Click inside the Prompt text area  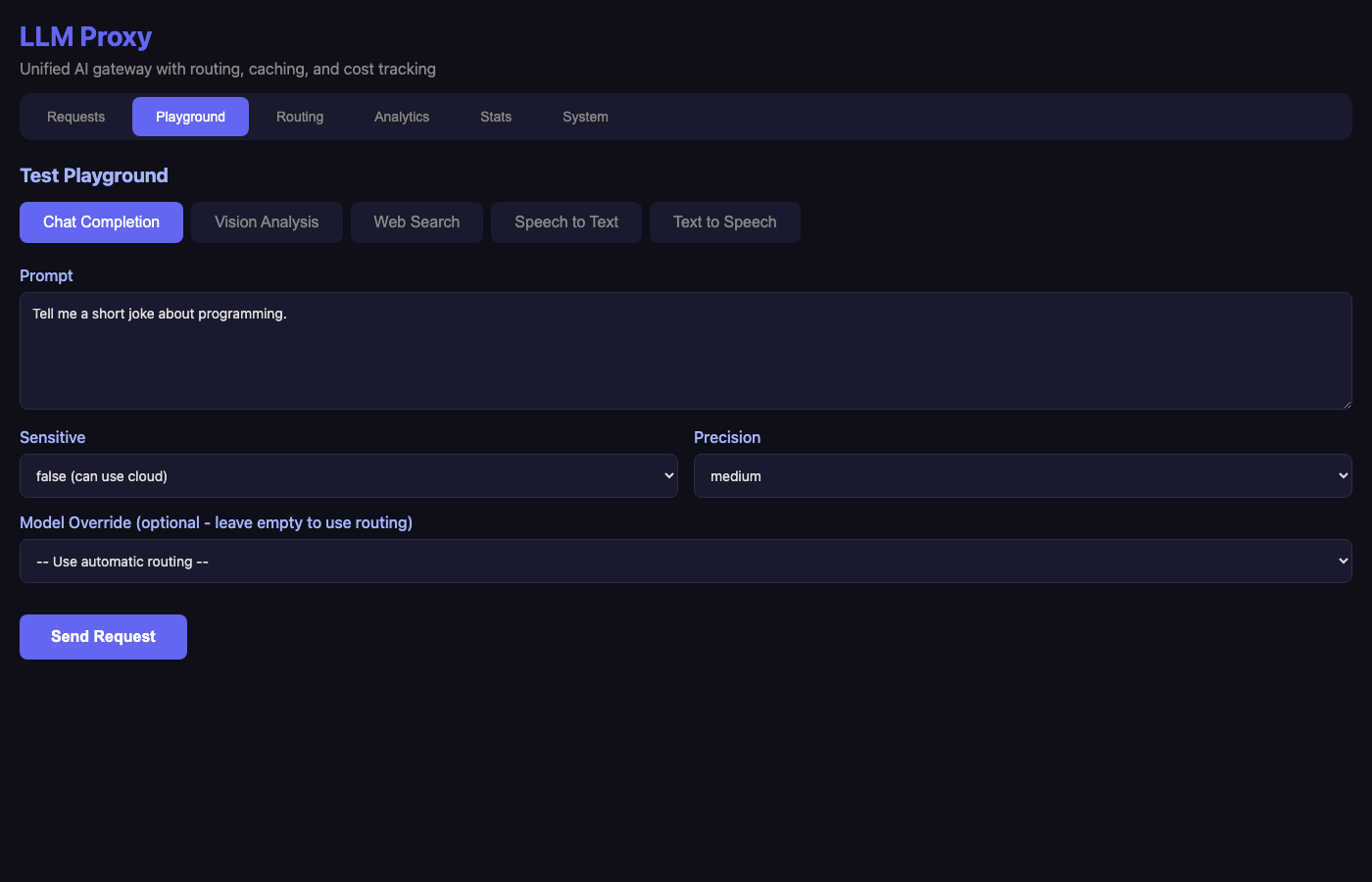[x=686, y=351]
